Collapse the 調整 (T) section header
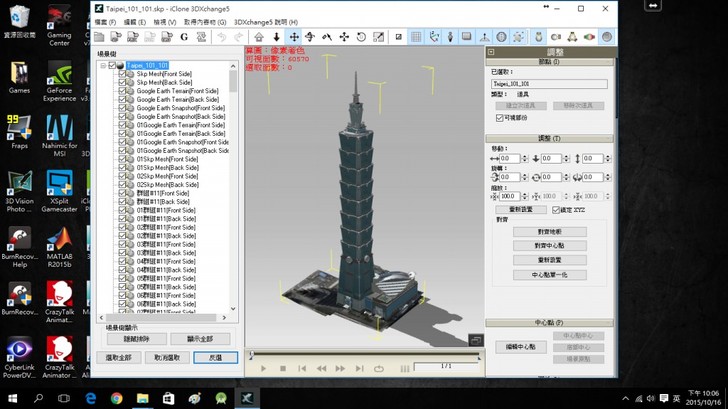Screen dimensions: 728x409 [x=549, y=138]
